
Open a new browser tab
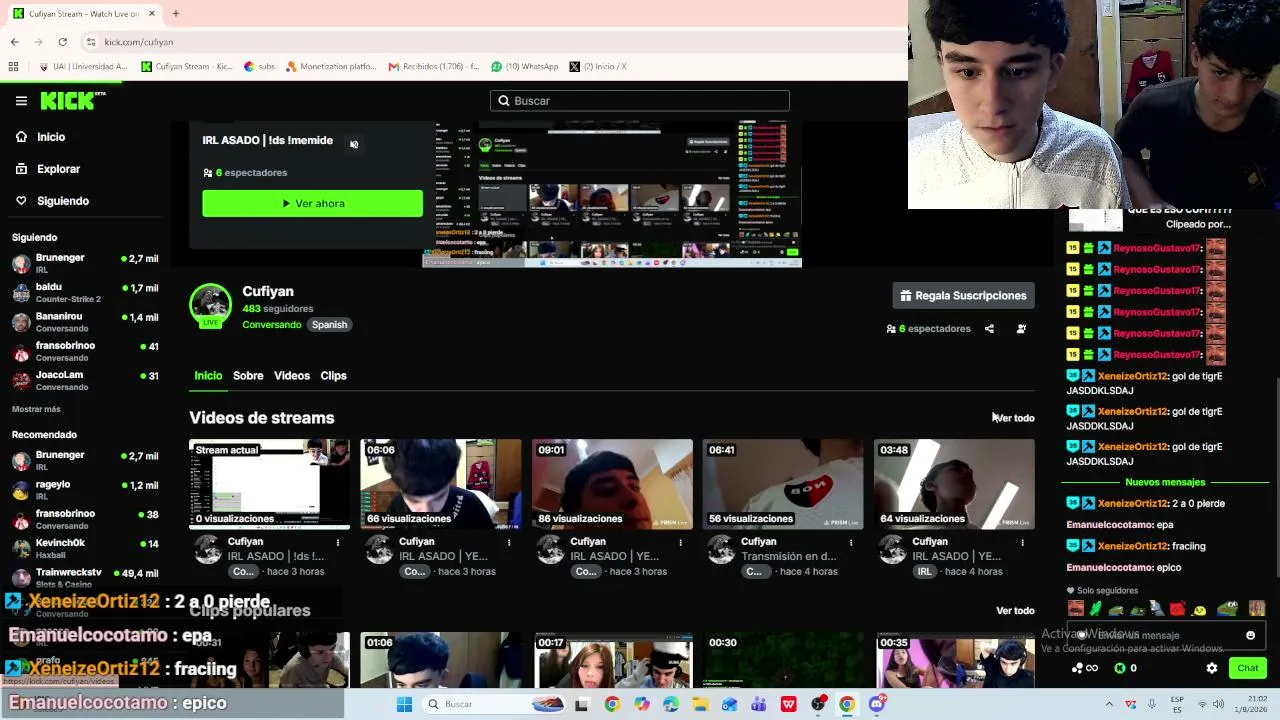[175, 14]
